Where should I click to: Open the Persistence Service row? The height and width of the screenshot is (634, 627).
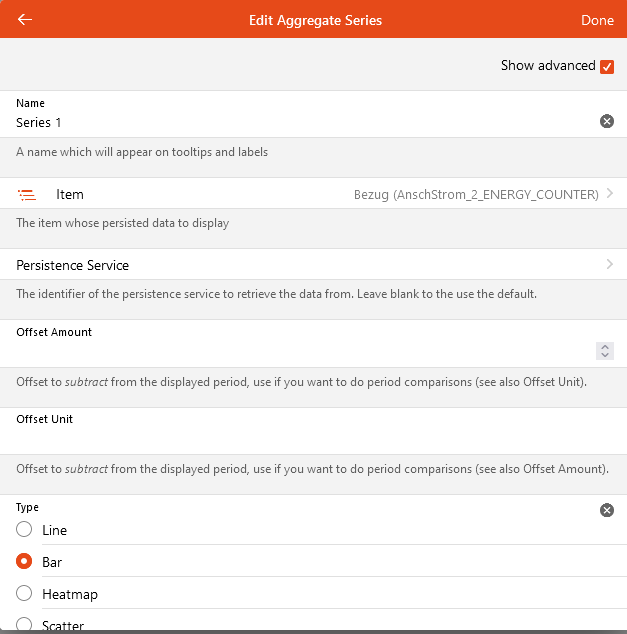[300, 265]
